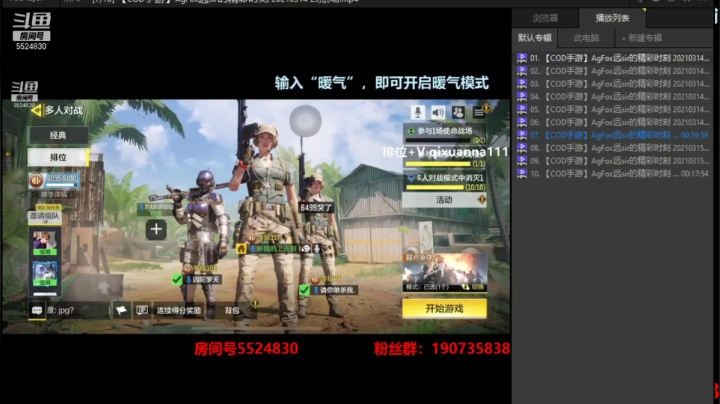Click the 开始游戏 start game button
Image resolution: width=720 pixels, height=404 pixels.
pos(444,309)
